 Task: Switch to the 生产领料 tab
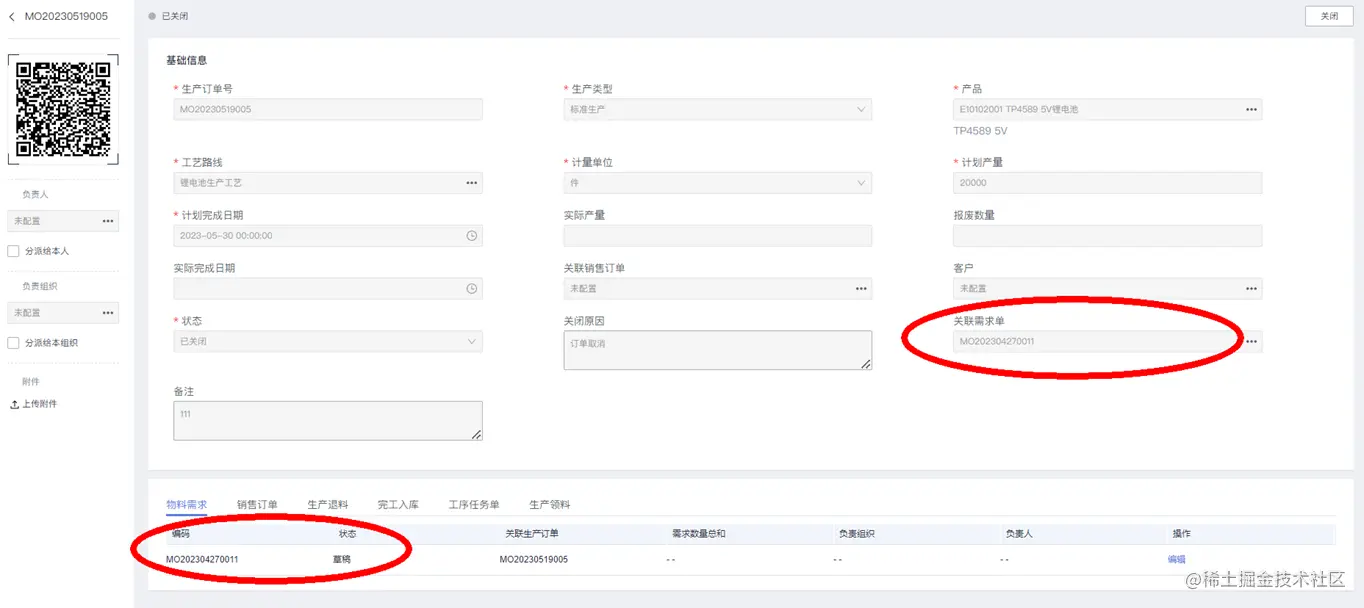click(549, 505)
